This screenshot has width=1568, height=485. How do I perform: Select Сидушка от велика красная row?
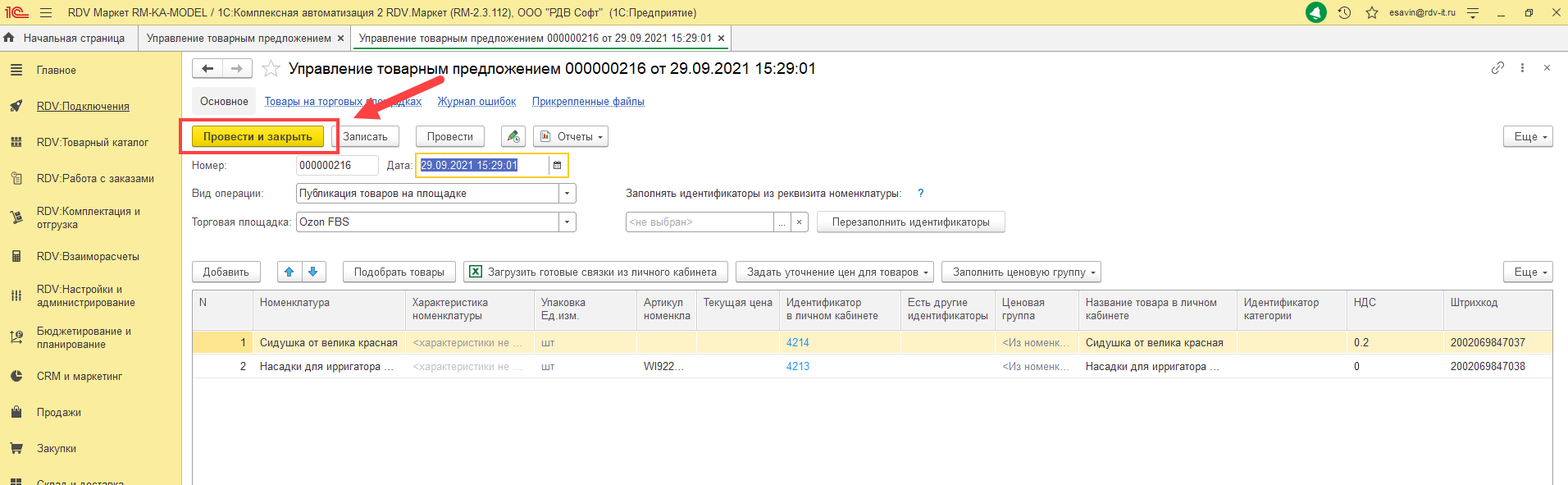[x=873, y=343]
